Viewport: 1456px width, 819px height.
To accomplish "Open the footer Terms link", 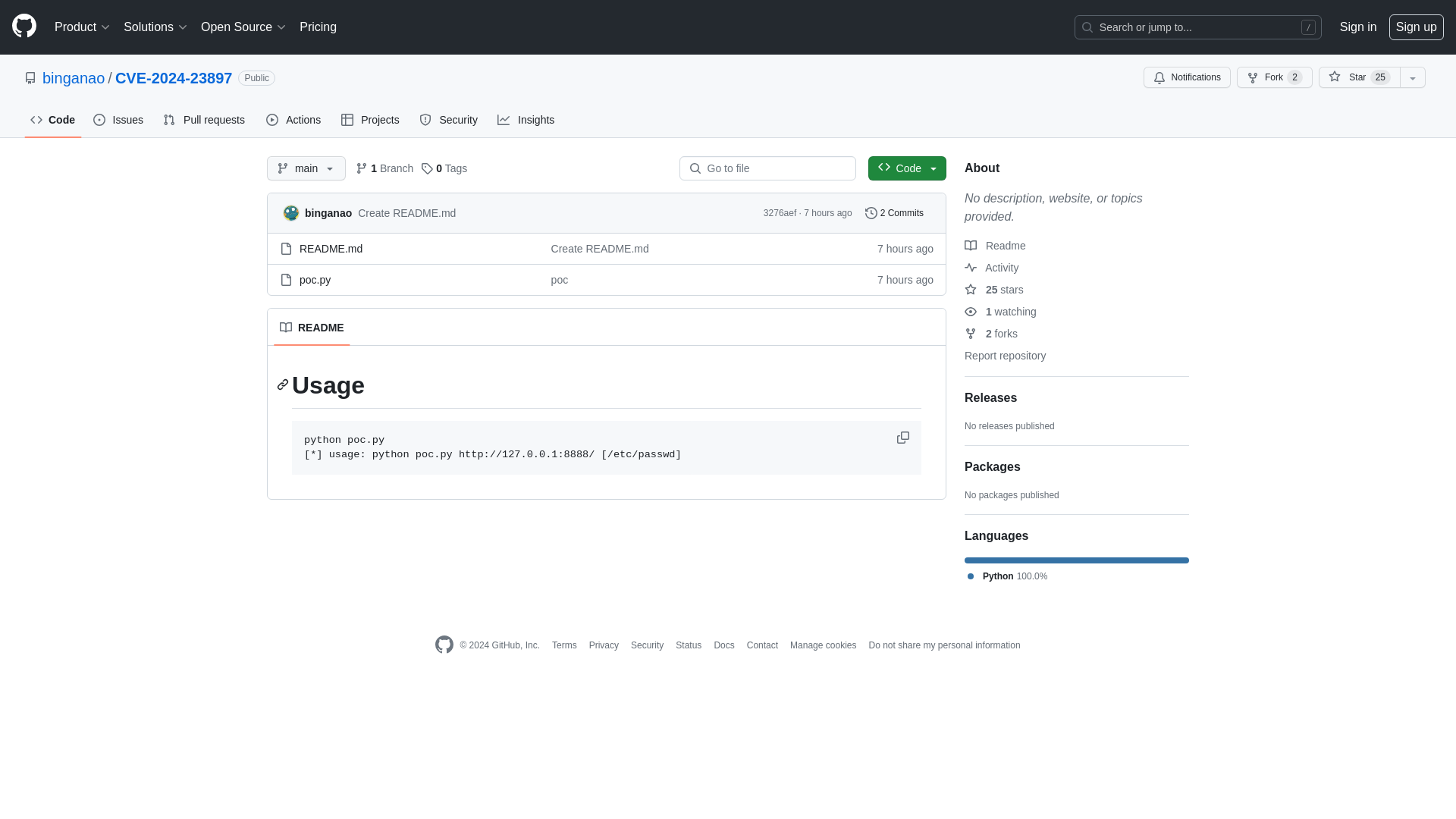I will tap(564, 645).
